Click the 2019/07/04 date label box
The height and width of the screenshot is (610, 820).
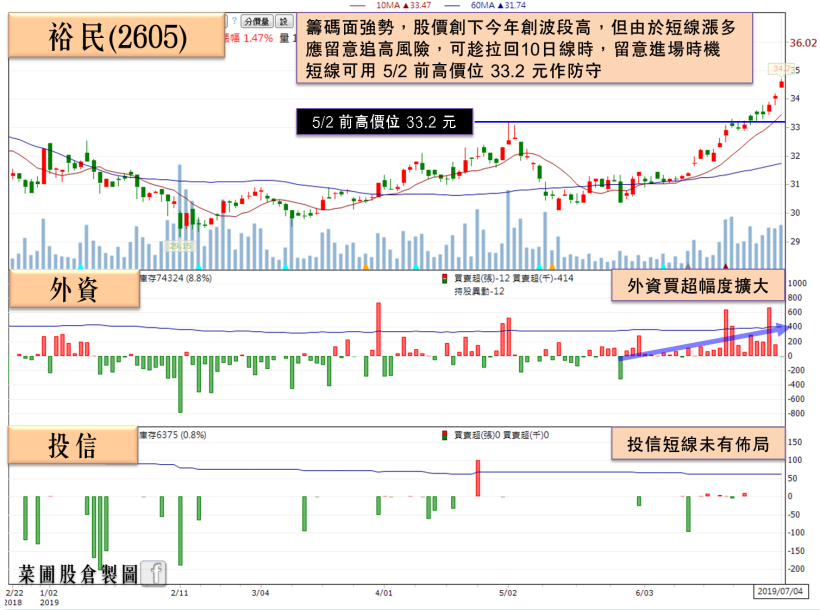coord(780,591)
